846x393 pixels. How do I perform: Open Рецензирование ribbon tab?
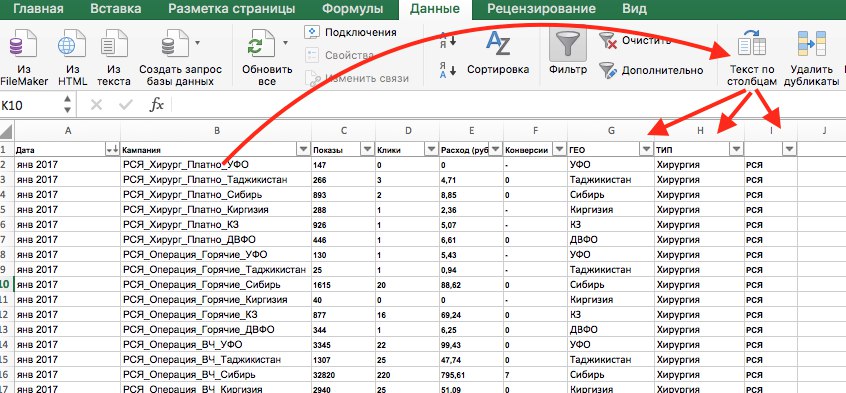541,9
